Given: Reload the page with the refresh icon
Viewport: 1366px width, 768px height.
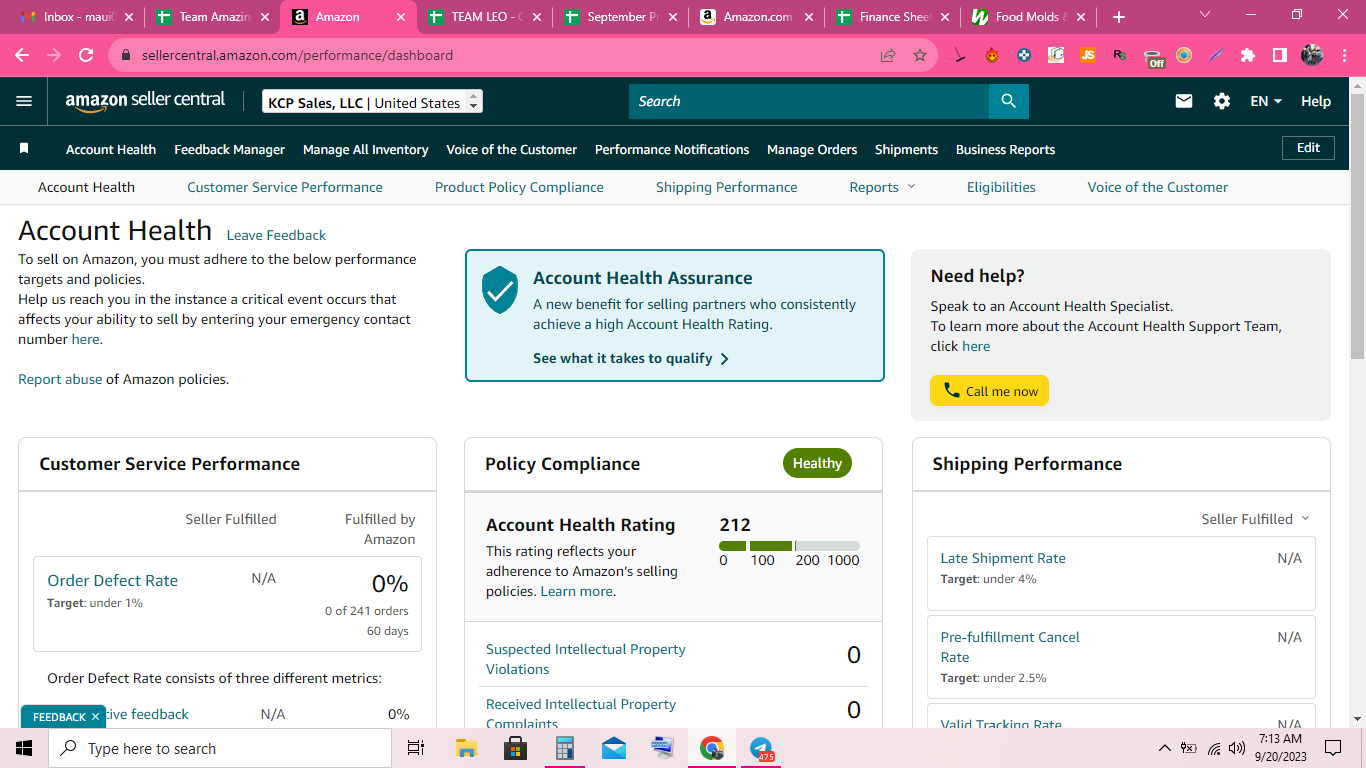Looking at the screenshot, I should pos(86,55).
